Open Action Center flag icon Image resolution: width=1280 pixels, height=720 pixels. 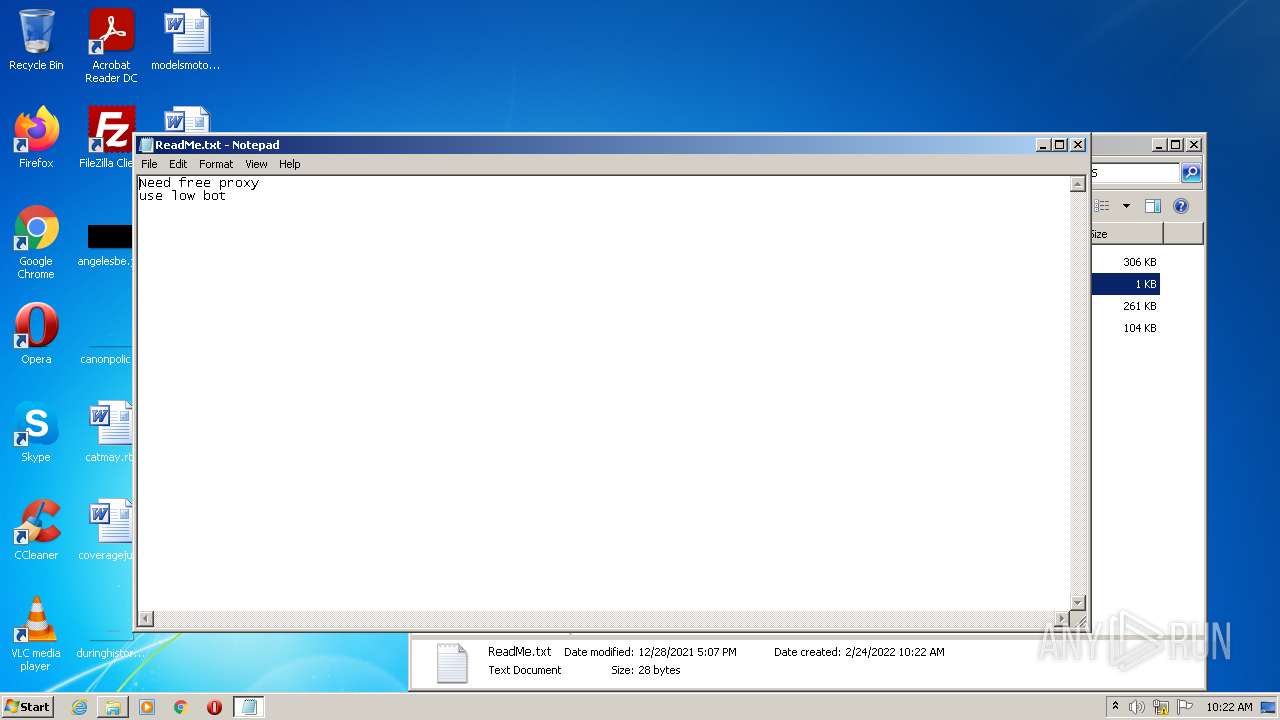[x=1185, y=707]
